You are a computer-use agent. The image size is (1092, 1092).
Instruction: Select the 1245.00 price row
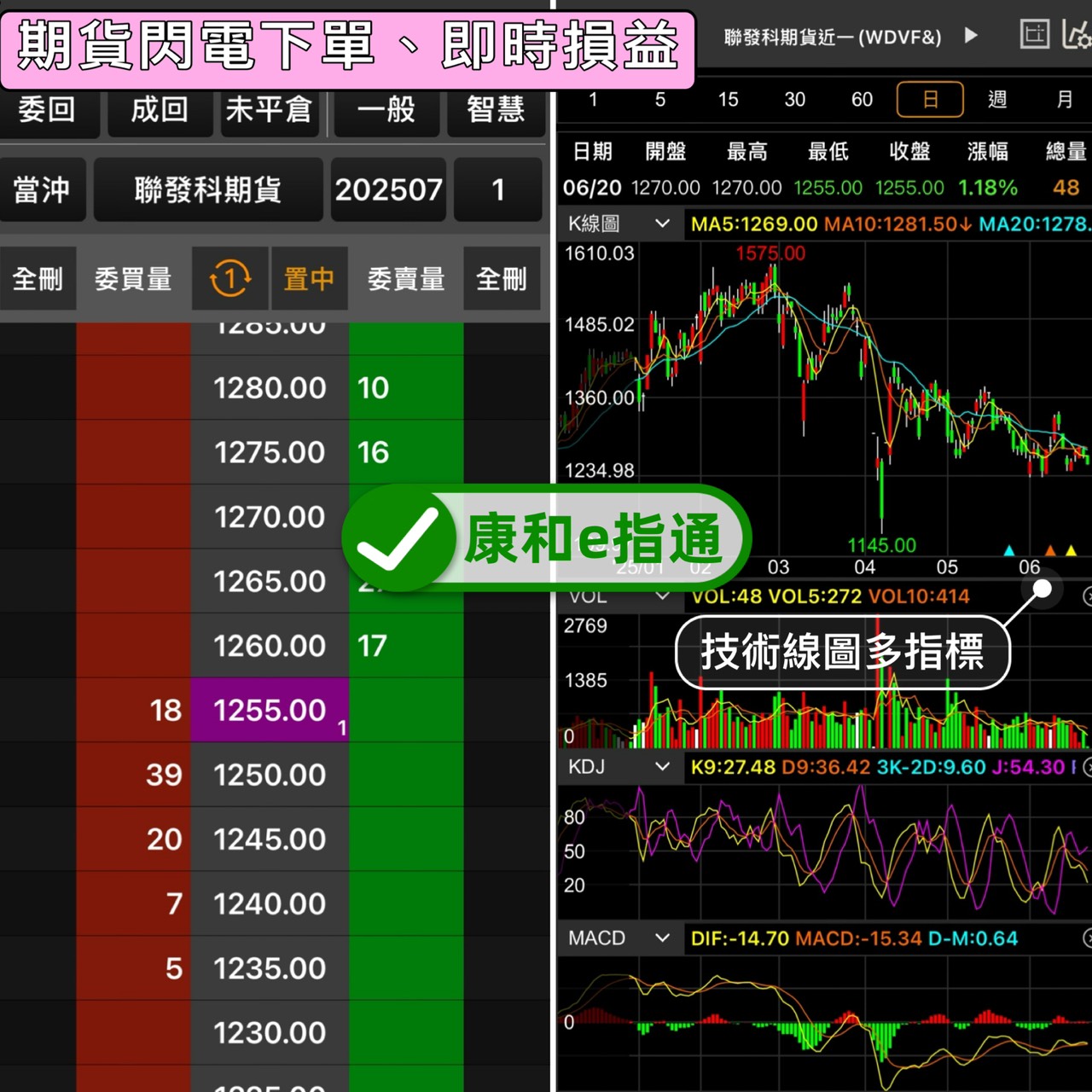(270, 839)
